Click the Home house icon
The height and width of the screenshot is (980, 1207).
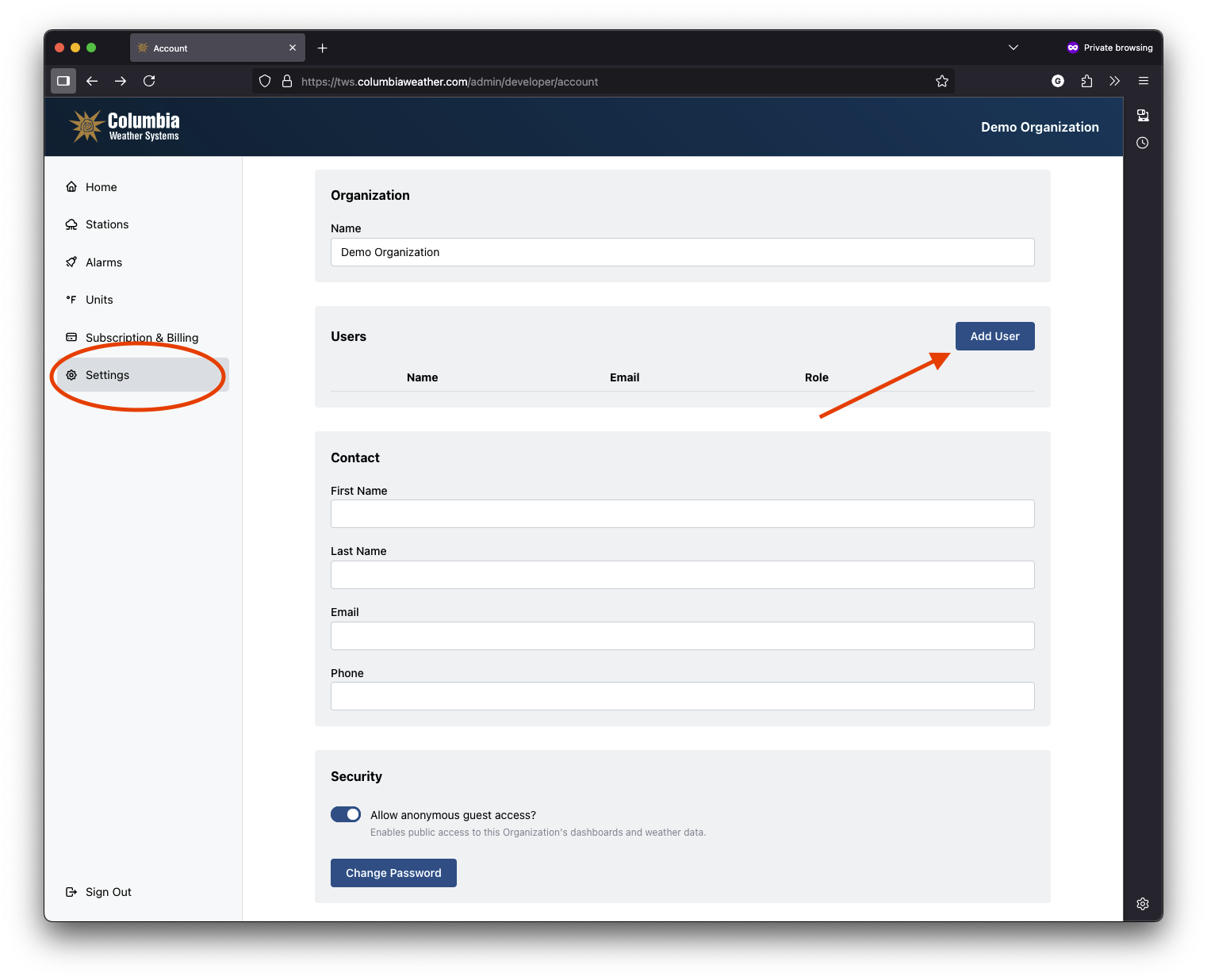pyautogui.click(x=71, y=187)
